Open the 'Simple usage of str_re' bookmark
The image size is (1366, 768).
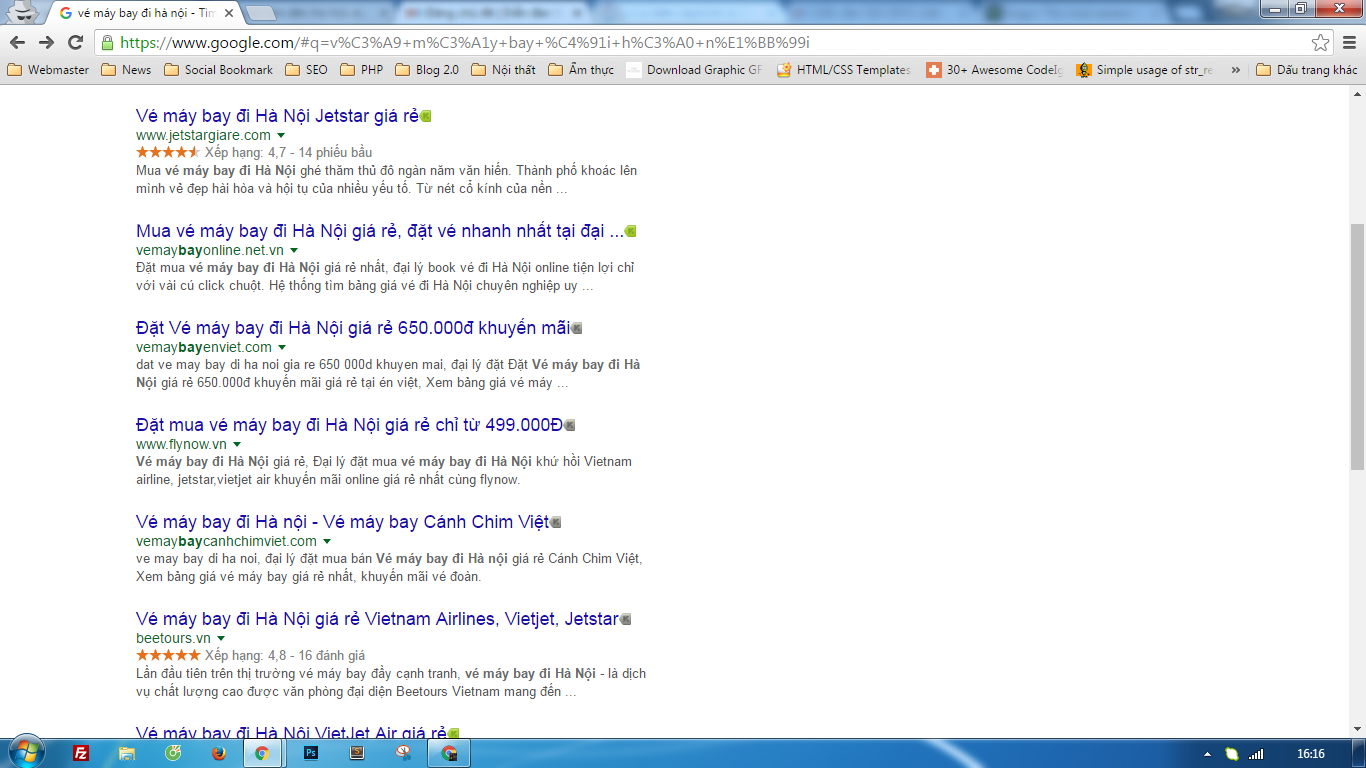1144,70
